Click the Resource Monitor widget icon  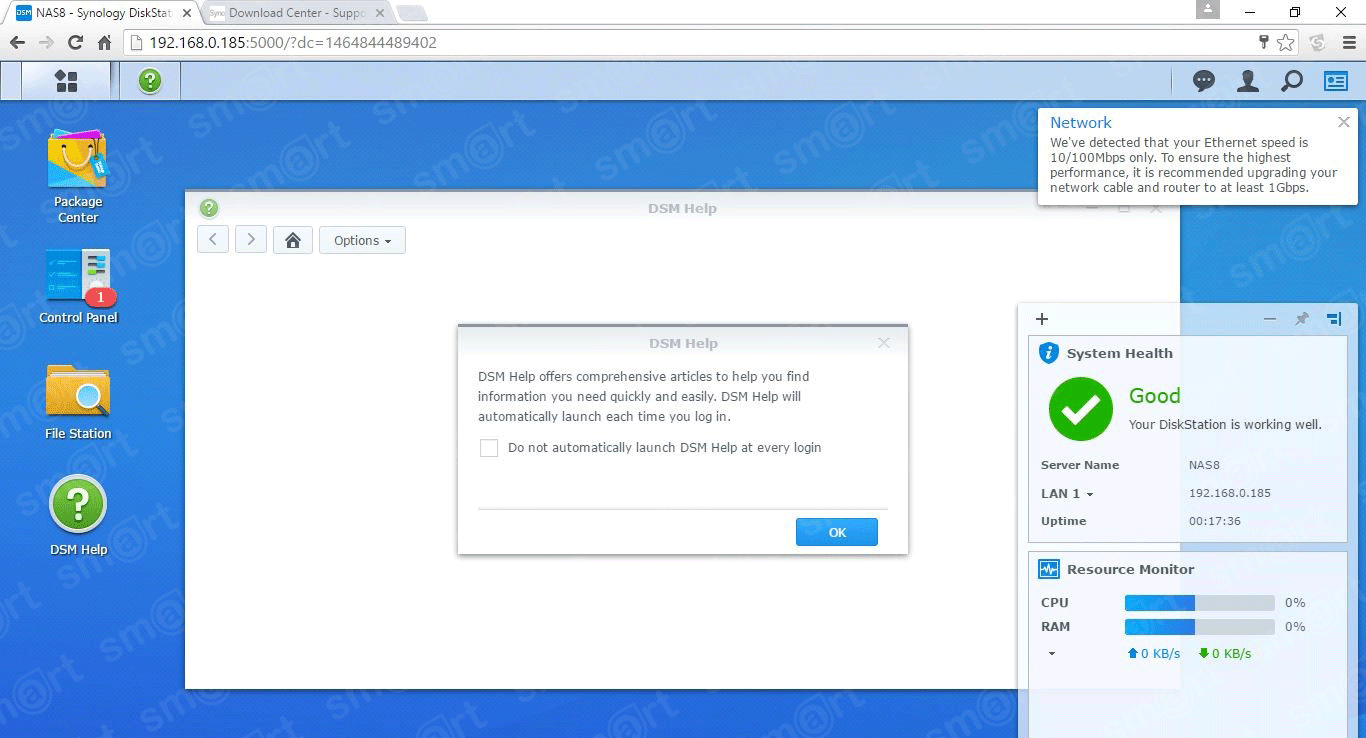pyautogui.click(x=1048, y=569)
